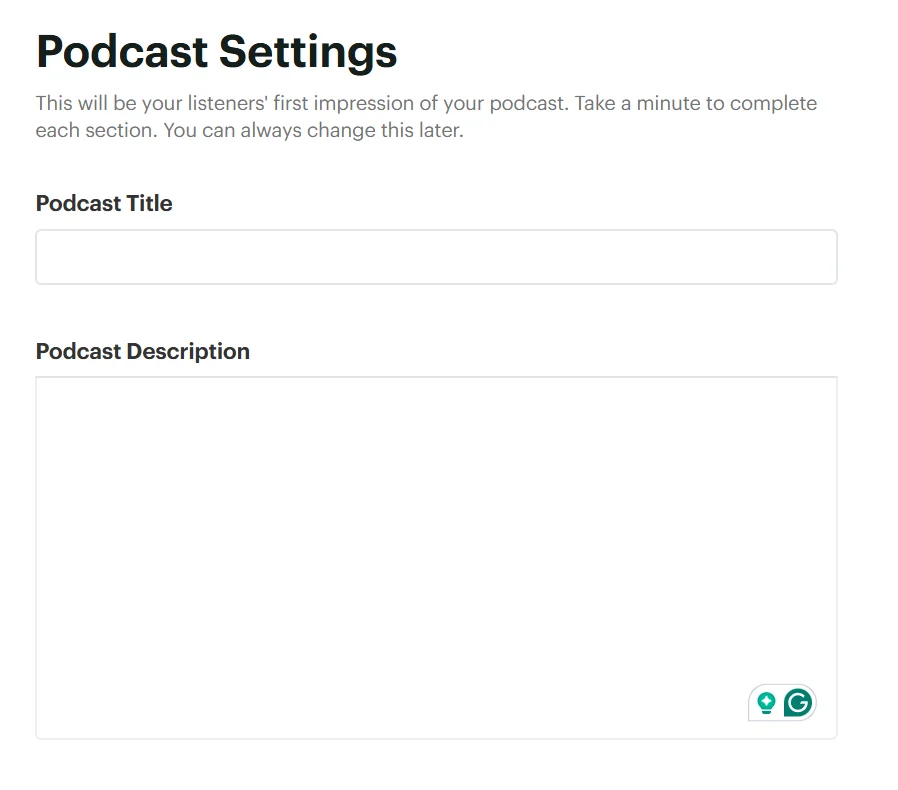This screenshot has height=790, width=898.
Task: Click the border of the title field
Action: (x=436, y=231)
